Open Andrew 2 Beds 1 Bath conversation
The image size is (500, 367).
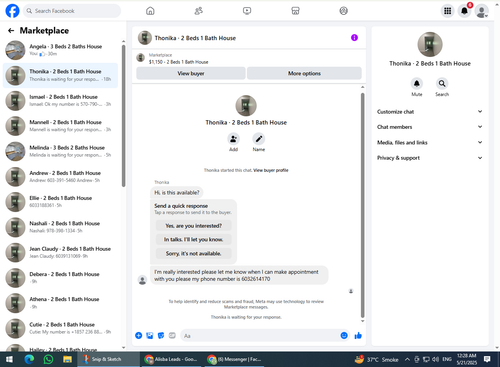[60, 177]
